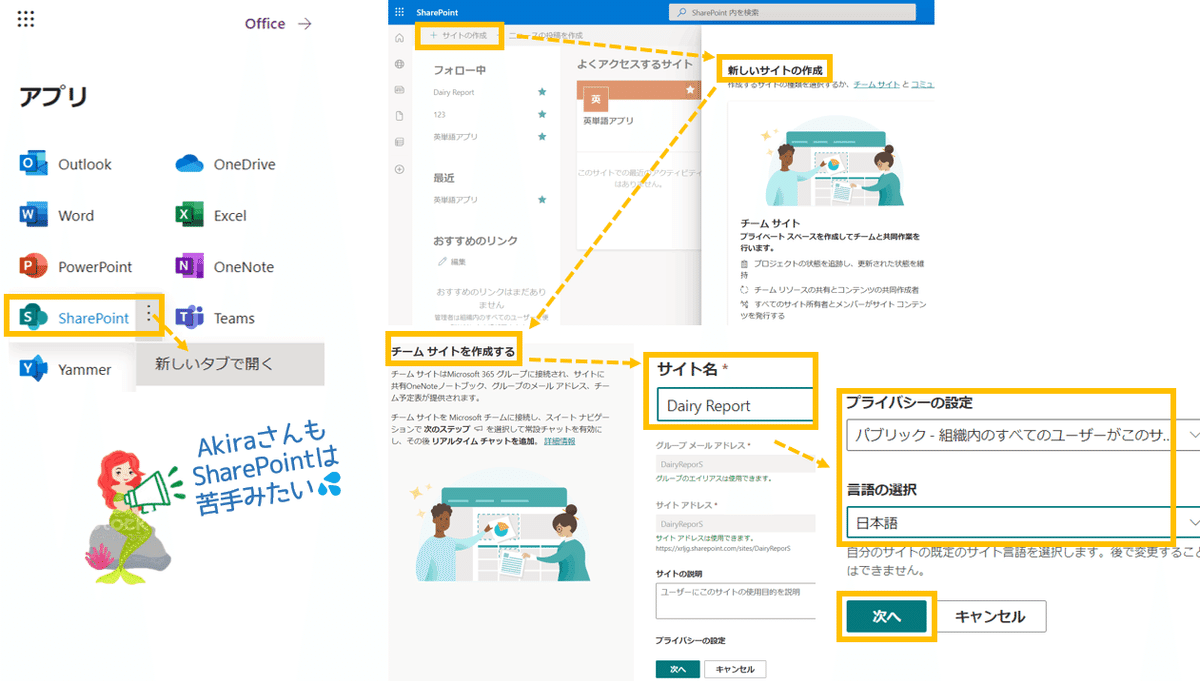Go to SharePoint home icon in rail
Image resolution: width=1200 pixels, height=681 pixels.
400,38
